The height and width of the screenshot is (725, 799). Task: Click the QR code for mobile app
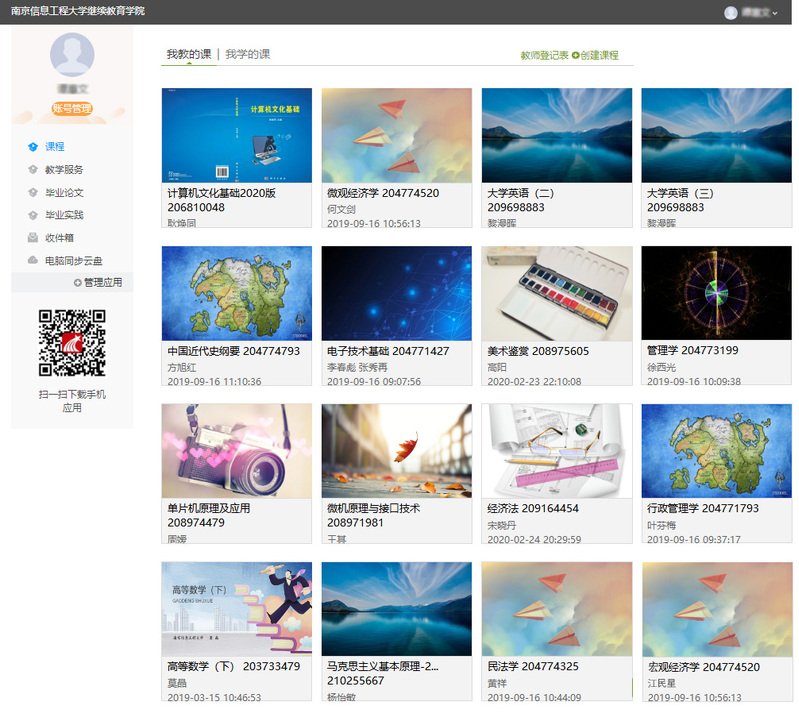[x=72, y=343]
